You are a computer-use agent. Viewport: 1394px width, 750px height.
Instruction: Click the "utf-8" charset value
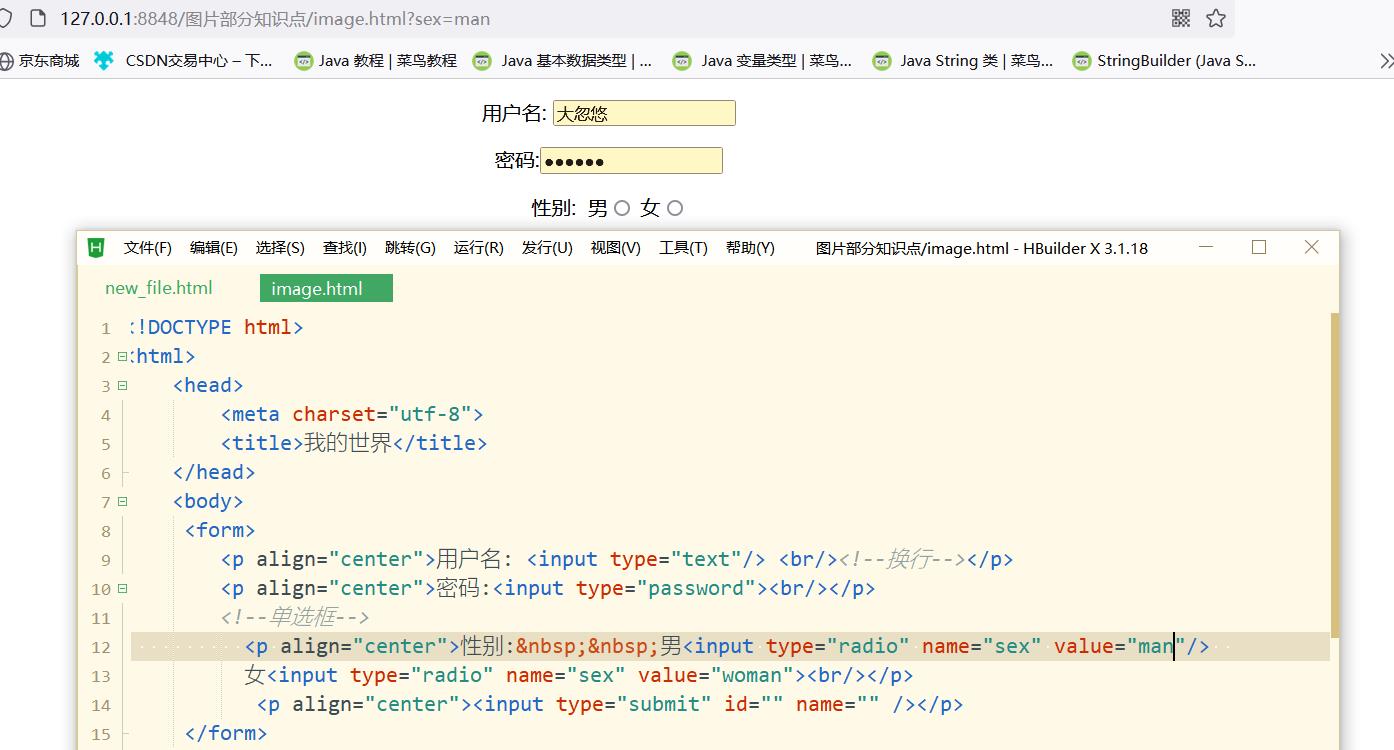[x=430, y=414]
